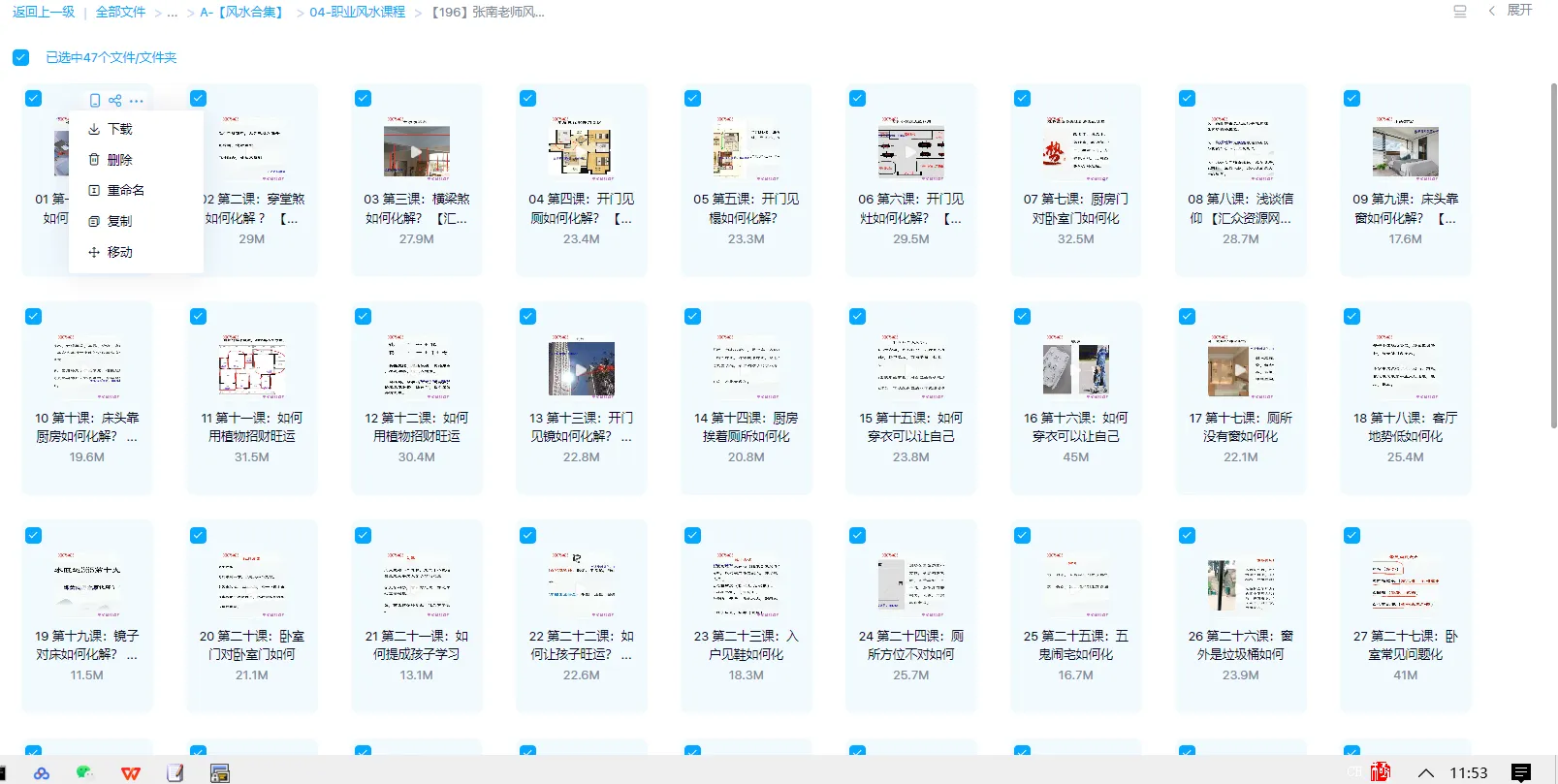
Task: Show hidden system tray icons with the caret
Action: (1425, 772)
